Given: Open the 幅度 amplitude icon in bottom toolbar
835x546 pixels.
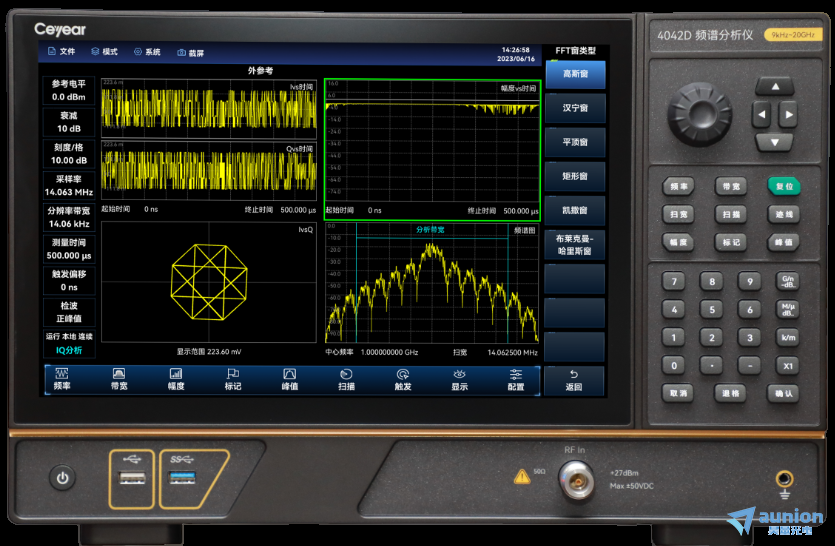Looking at the screenshot, I should pyautogui.click(x=176, y=379).
